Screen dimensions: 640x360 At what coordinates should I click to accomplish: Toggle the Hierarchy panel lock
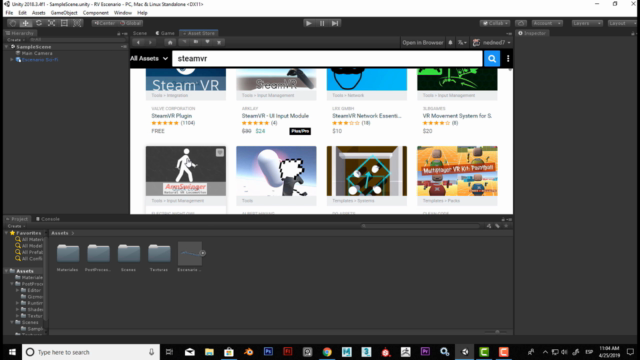pyautogui.click(x=119, y=33)
